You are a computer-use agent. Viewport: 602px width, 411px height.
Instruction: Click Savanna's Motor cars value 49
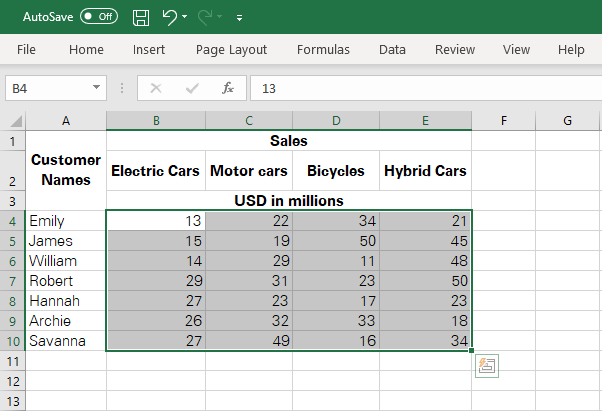[x=249, y=341]
